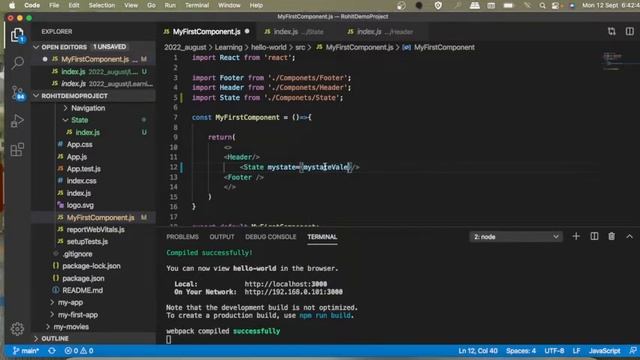Open .gitignore in the file tree
Image resolution: width=640 pixels, height=360 pixels.
[78, 254]
